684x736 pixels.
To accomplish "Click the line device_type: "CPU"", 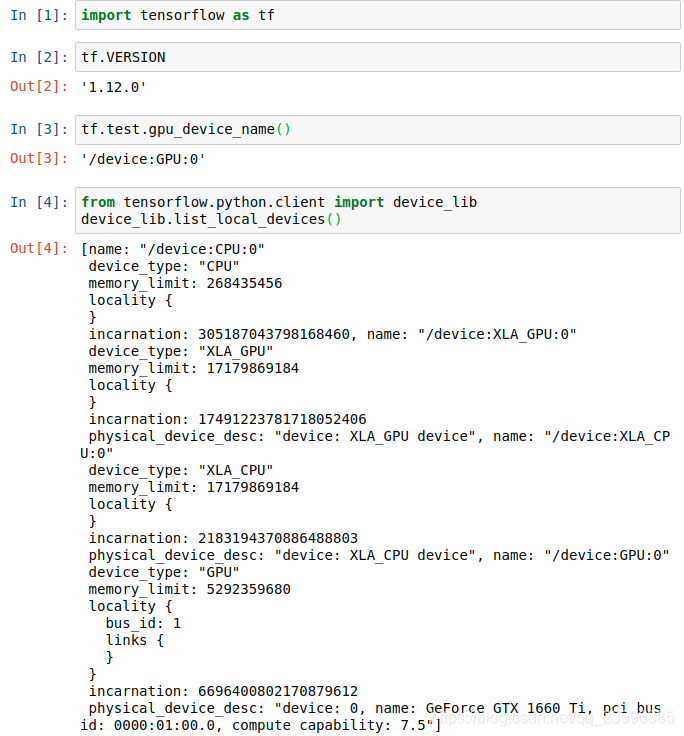I will [164, 266].
